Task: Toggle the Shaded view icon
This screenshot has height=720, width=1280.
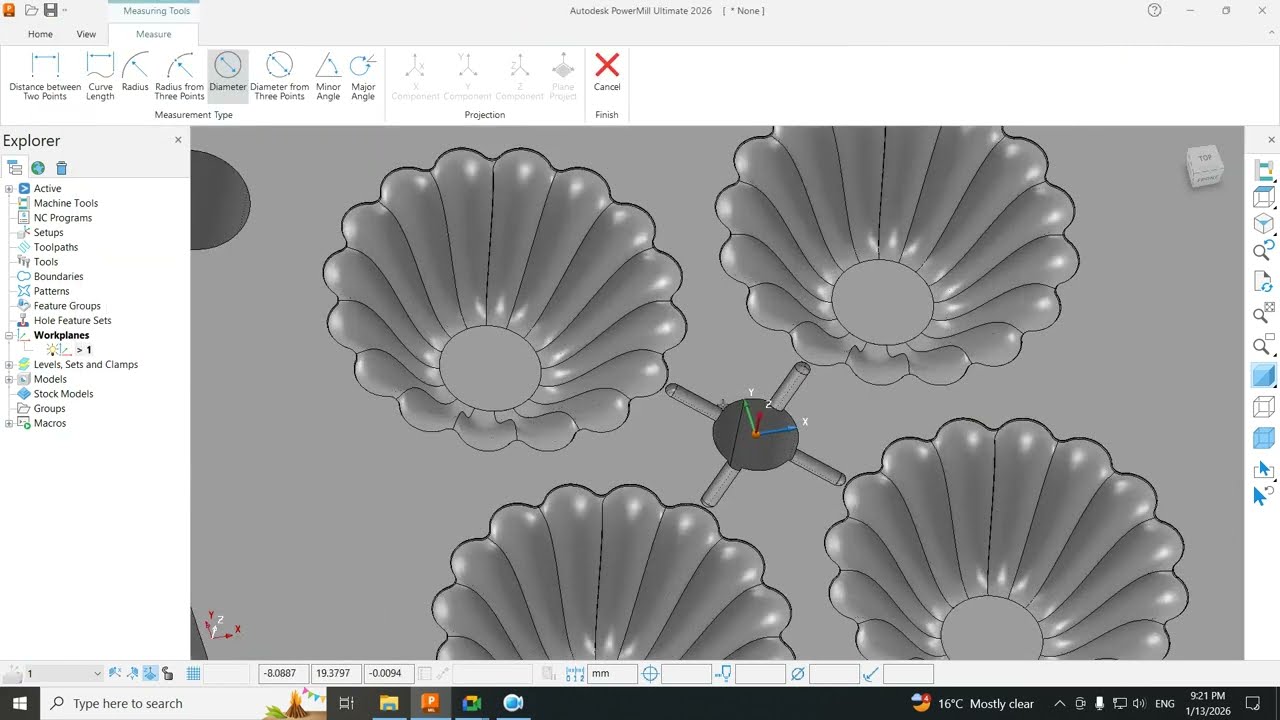Action: pos(1264,376)
